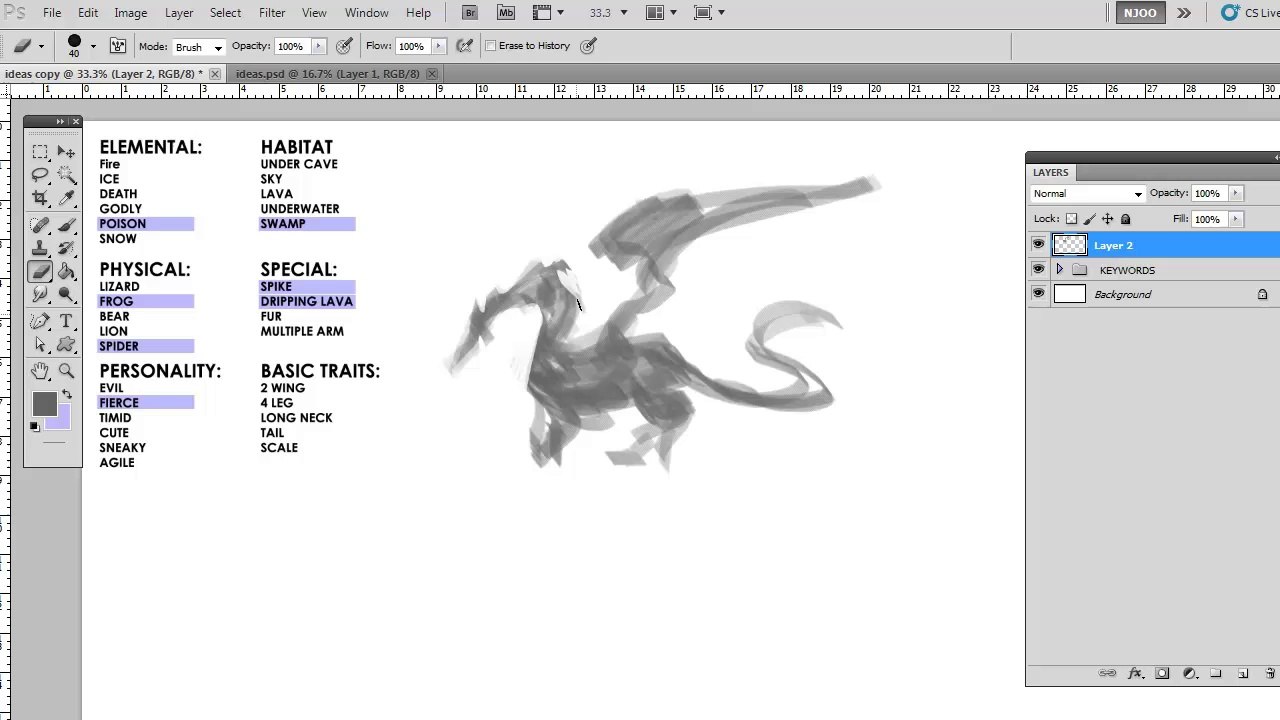Hide the KEYWORDS group eye icon
Viewport: 1280px width, 720px height.
pos(1038,270)
